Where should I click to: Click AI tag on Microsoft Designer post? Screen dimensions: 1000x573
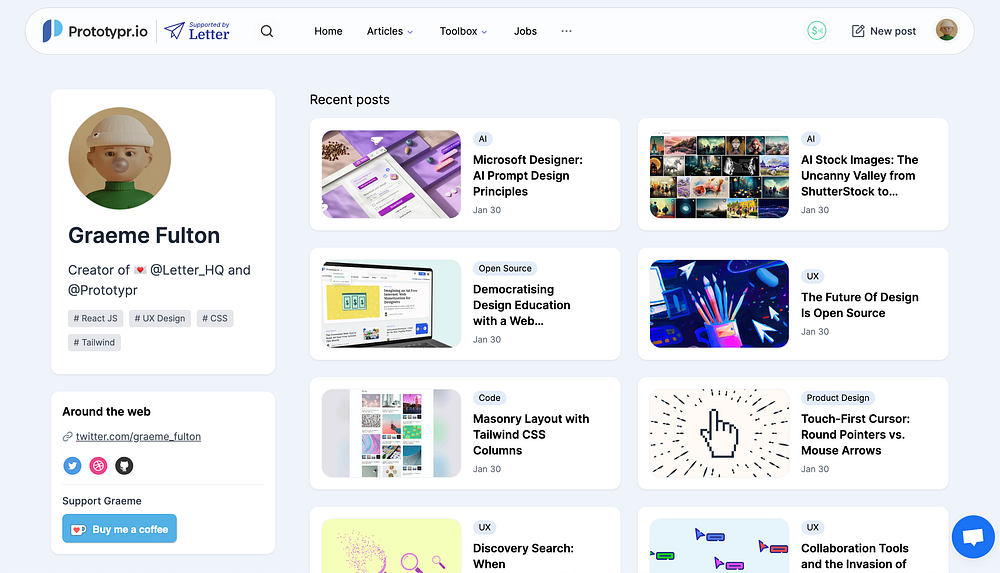pos(483,139)
